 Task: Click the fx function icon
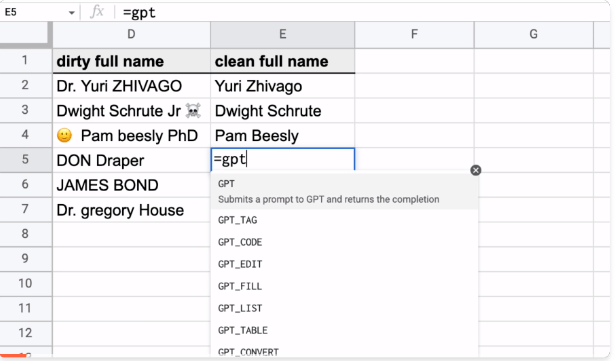pos(97,12)
